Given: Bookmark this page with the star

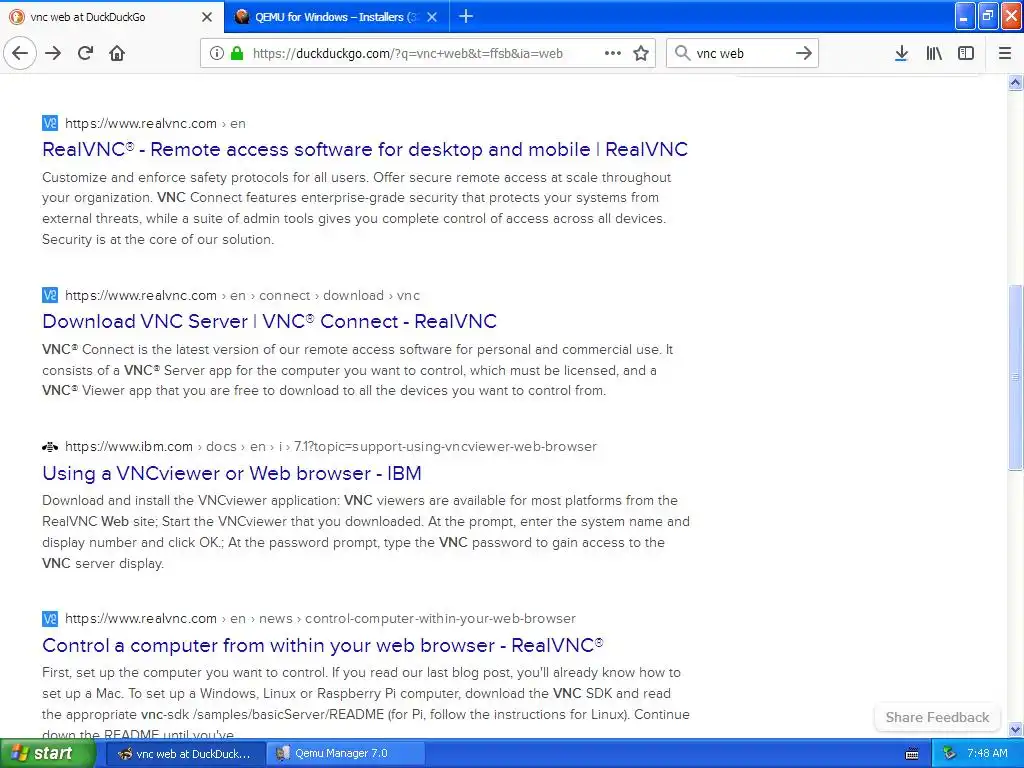Looking at the screenshot, I should coord(641,54).
